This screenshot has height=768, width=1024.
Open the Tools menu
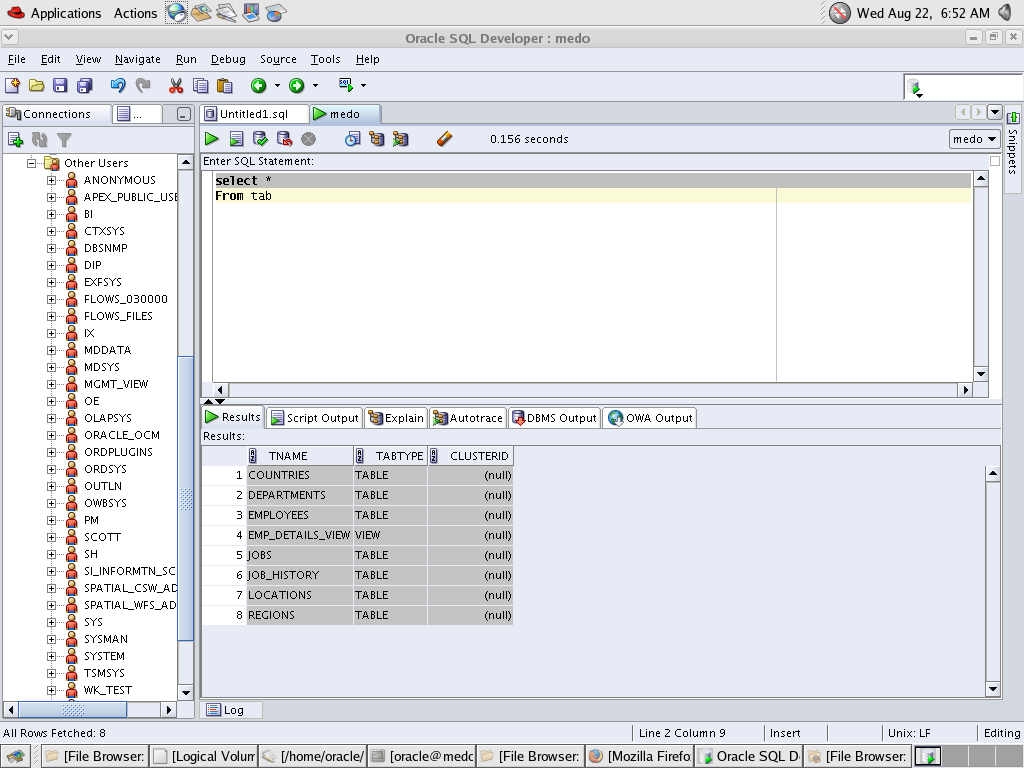325,59
